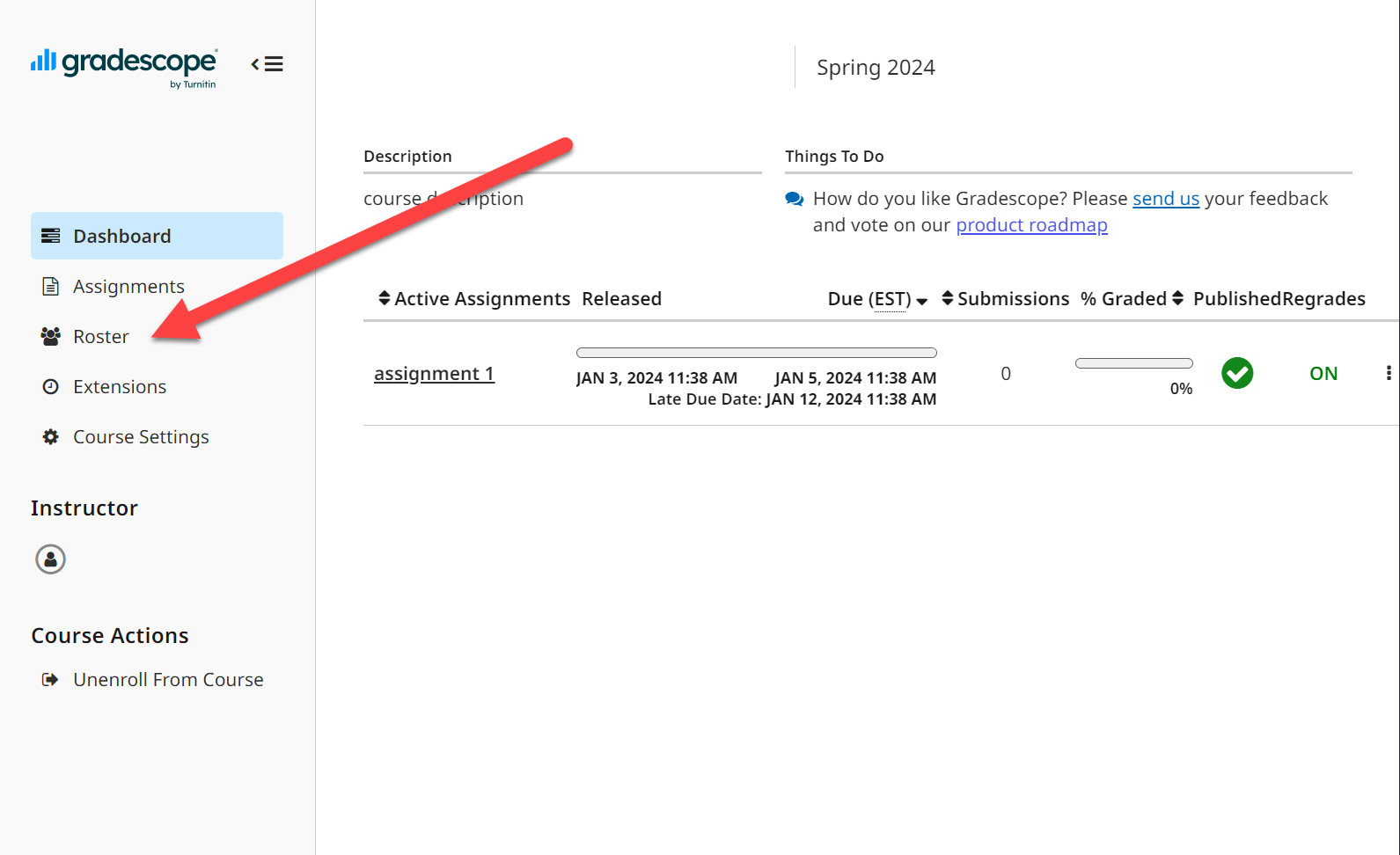Click the Course Settings gear icon

tap(51, 436)
